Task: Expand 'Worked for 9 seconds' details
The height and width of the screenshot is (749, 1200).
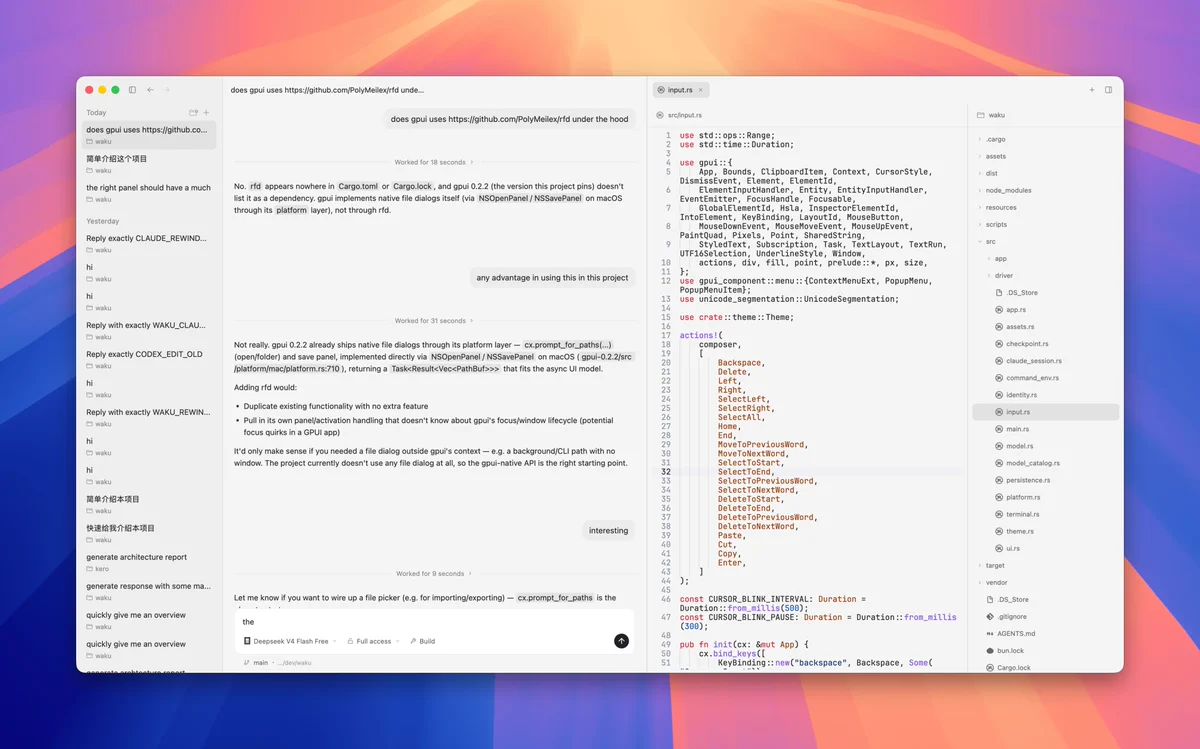Action: pyautogui.click(x=434, y=574)
